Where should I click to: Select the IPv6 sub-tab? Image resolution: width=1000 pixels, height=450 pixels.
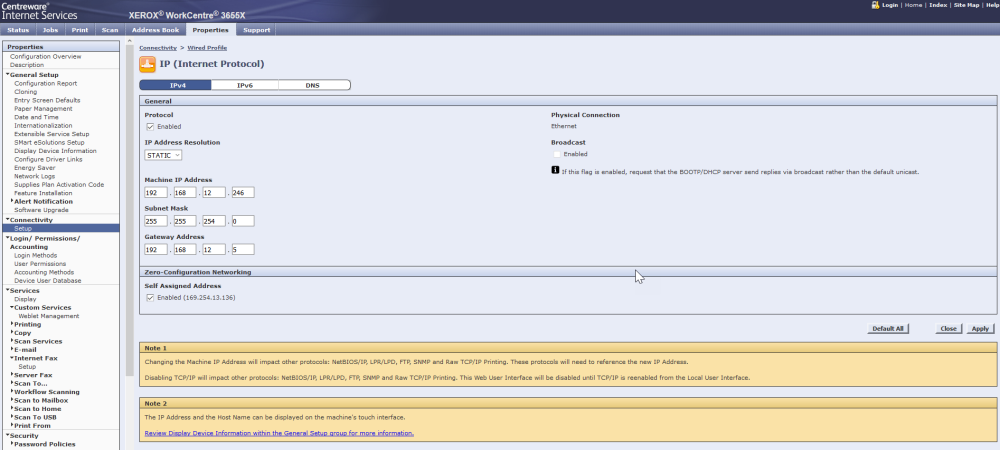[x=245, y=85]
